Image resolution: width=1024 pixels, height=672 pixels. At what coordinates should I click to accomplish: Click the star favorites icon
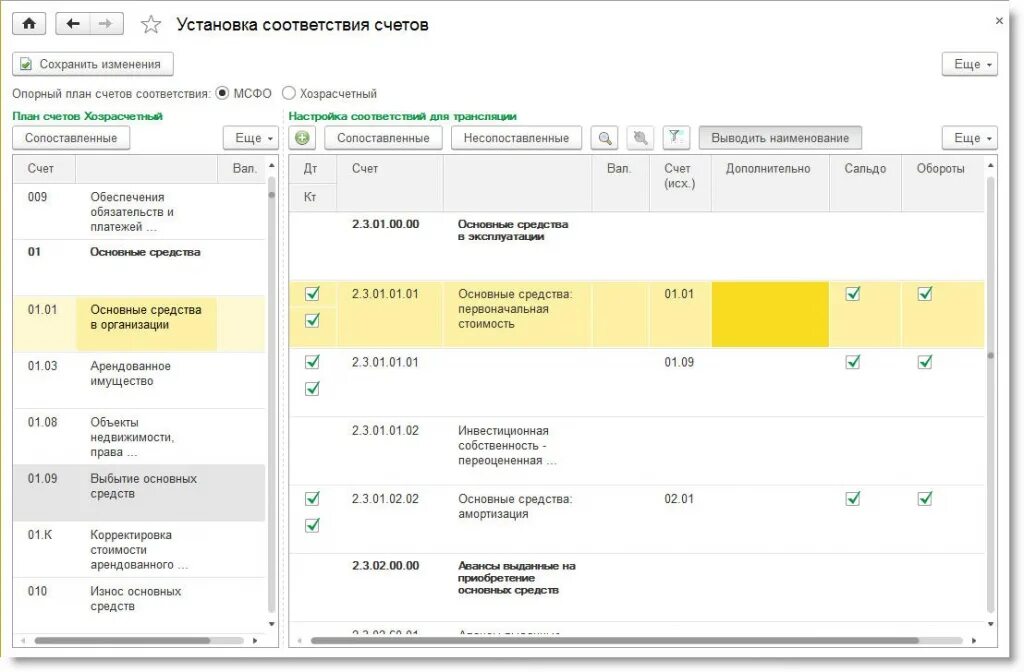point(151,22)
